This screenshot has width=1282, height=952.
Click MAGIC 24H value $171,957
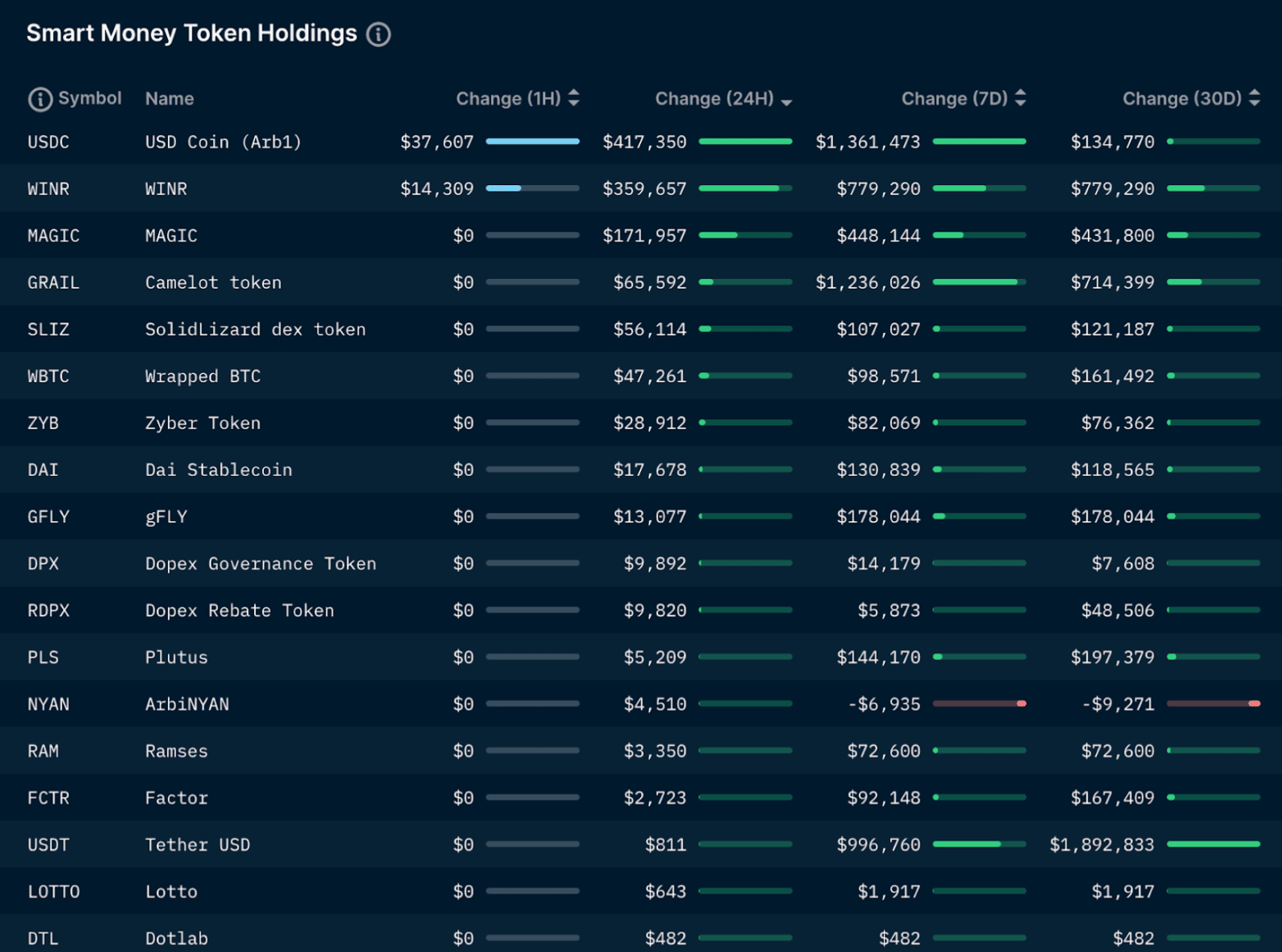tap(644, 236)
